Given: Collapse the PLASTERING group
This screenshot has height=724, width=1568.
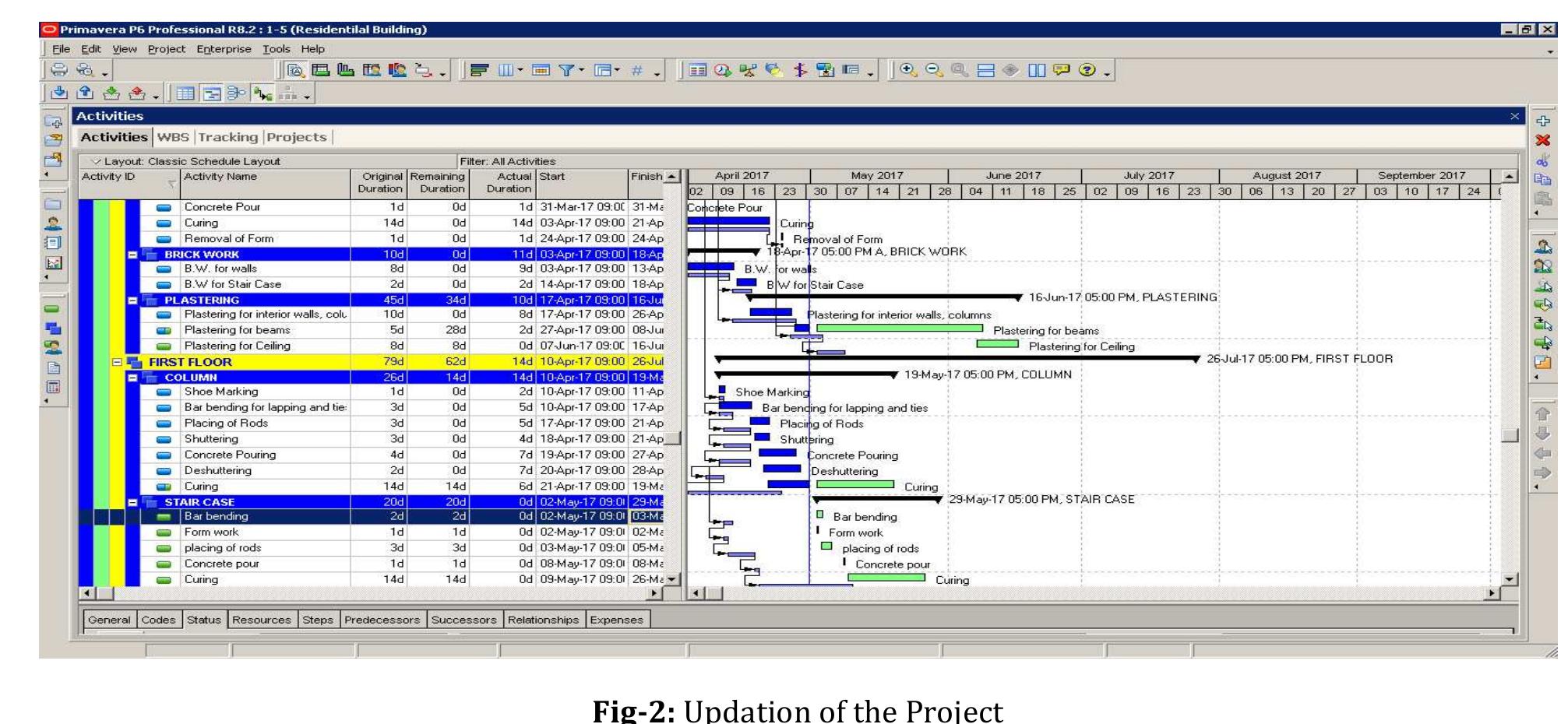Looking at the screenshot, I should coord(132,300).
